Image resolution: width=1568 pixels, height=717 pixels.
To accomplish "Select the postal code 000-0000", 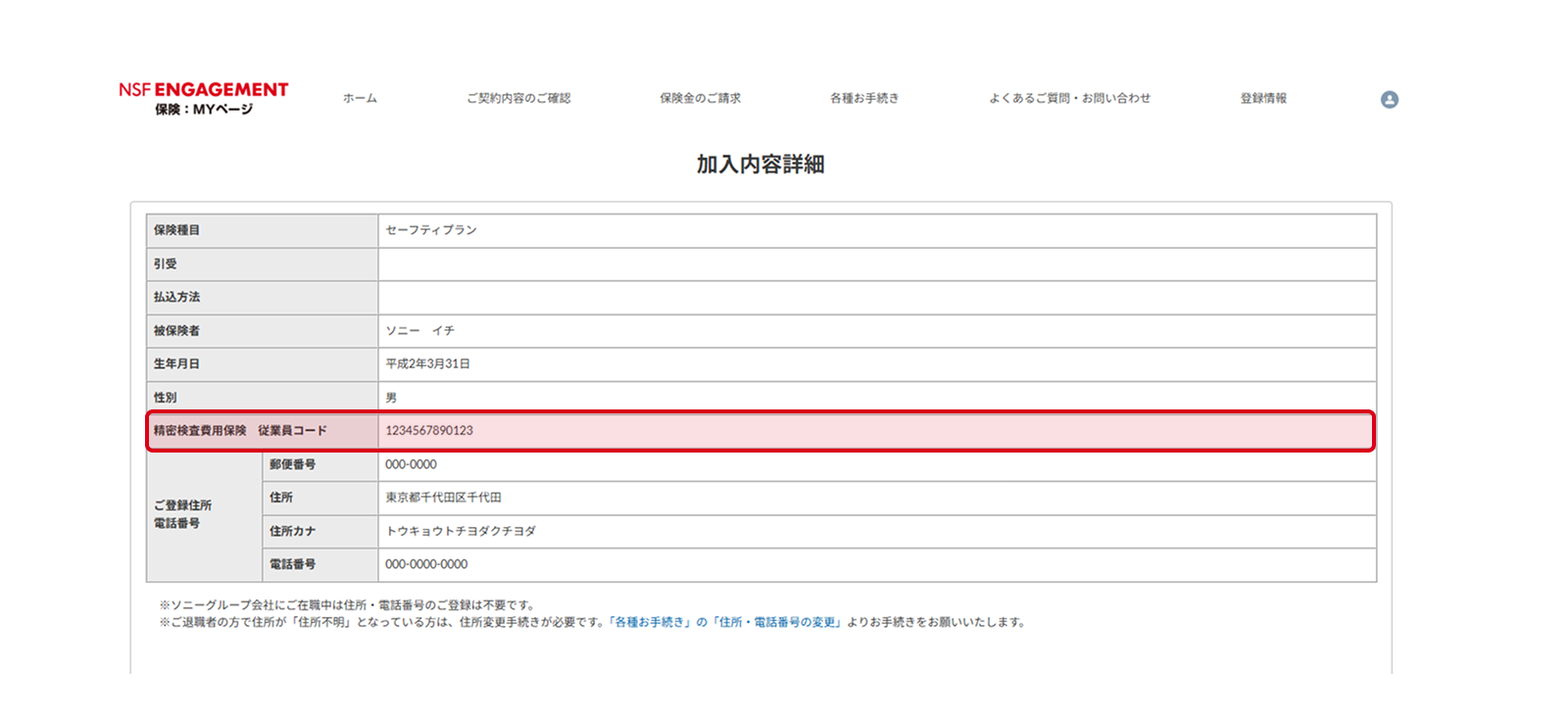I will (x=411, y=464).
